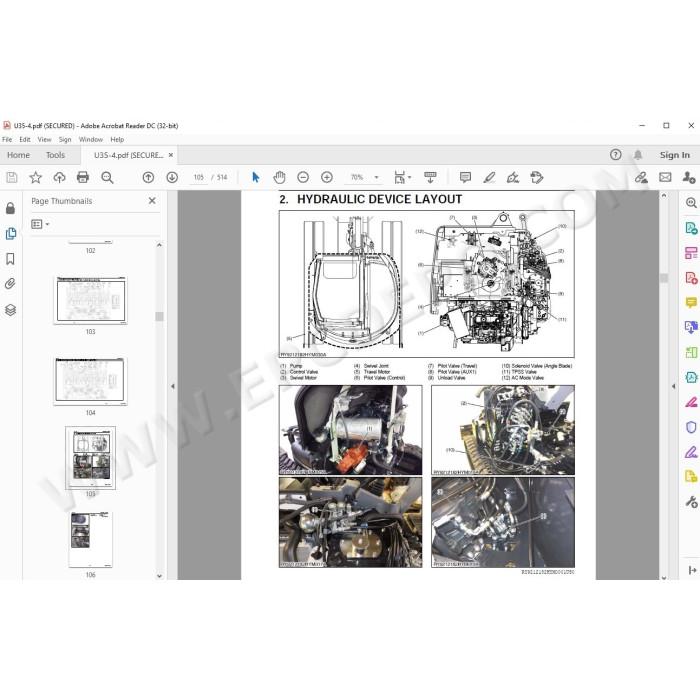The width and height of the screenshot is (700, 700).
Task: Open Fill & Sign tool in right pane
Action: [x=691, y=452]
